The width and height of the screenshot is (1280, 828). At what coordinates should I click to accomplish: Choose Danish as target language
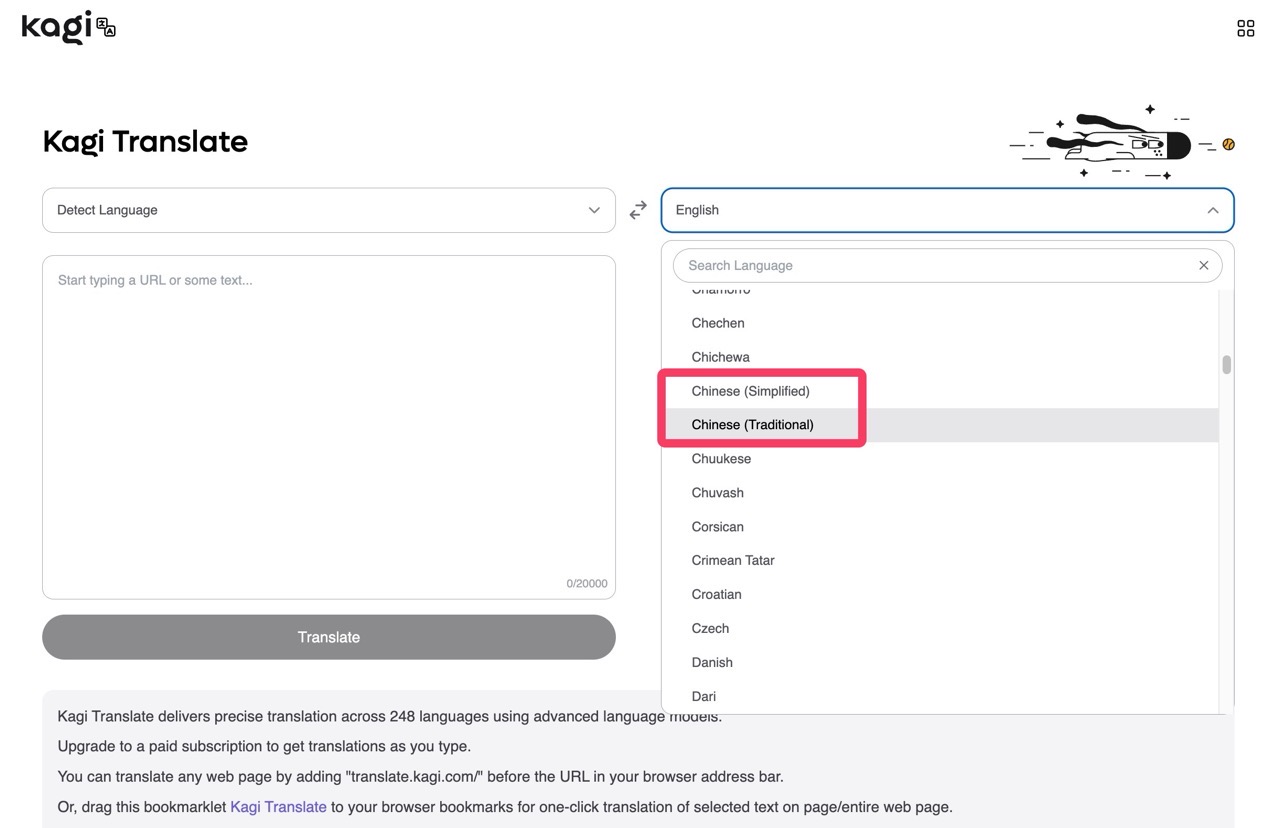pyautogui.click(x=940, y=663)
